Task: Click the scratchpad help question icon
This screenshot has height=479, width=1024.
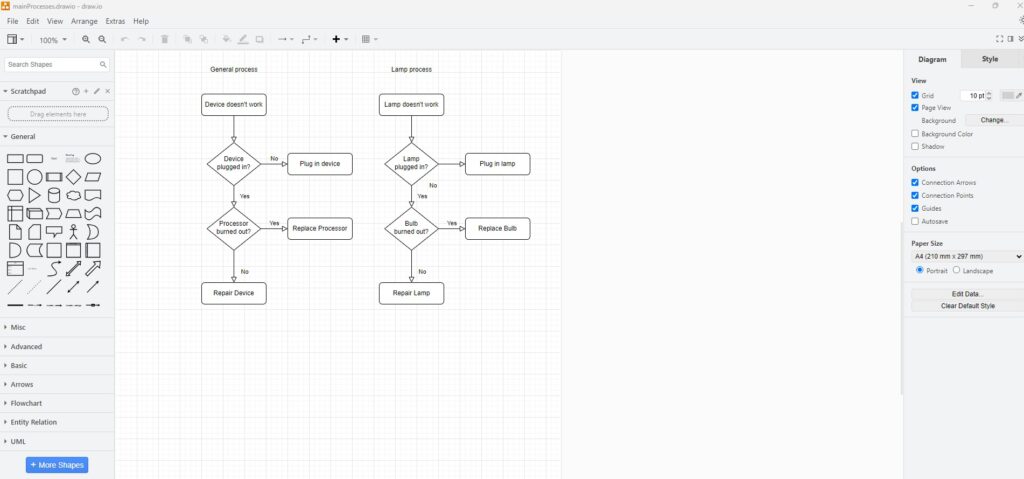Action: [76, 91]
